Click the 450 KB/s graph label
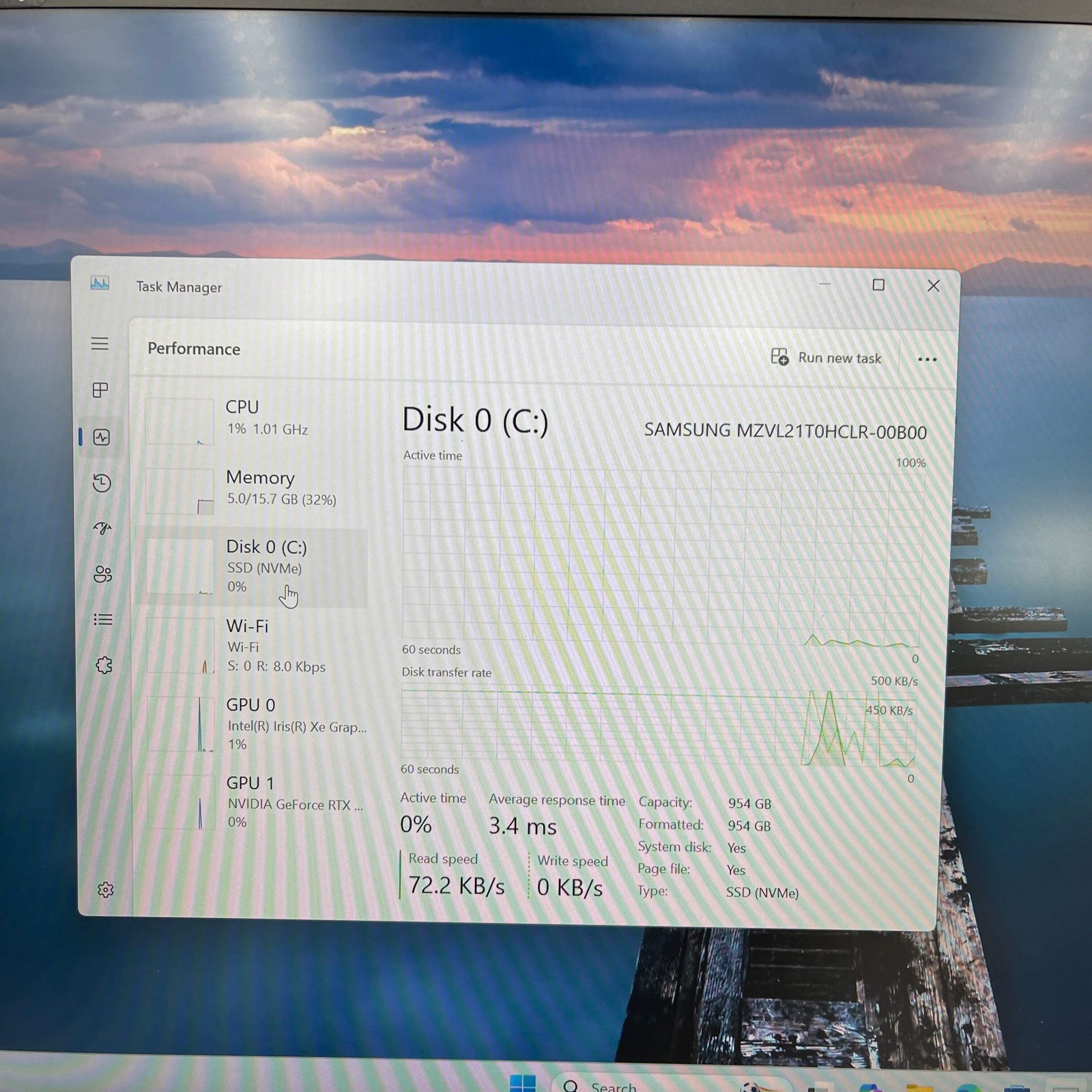The image size is (1092, 1092). tap(889, 710)
